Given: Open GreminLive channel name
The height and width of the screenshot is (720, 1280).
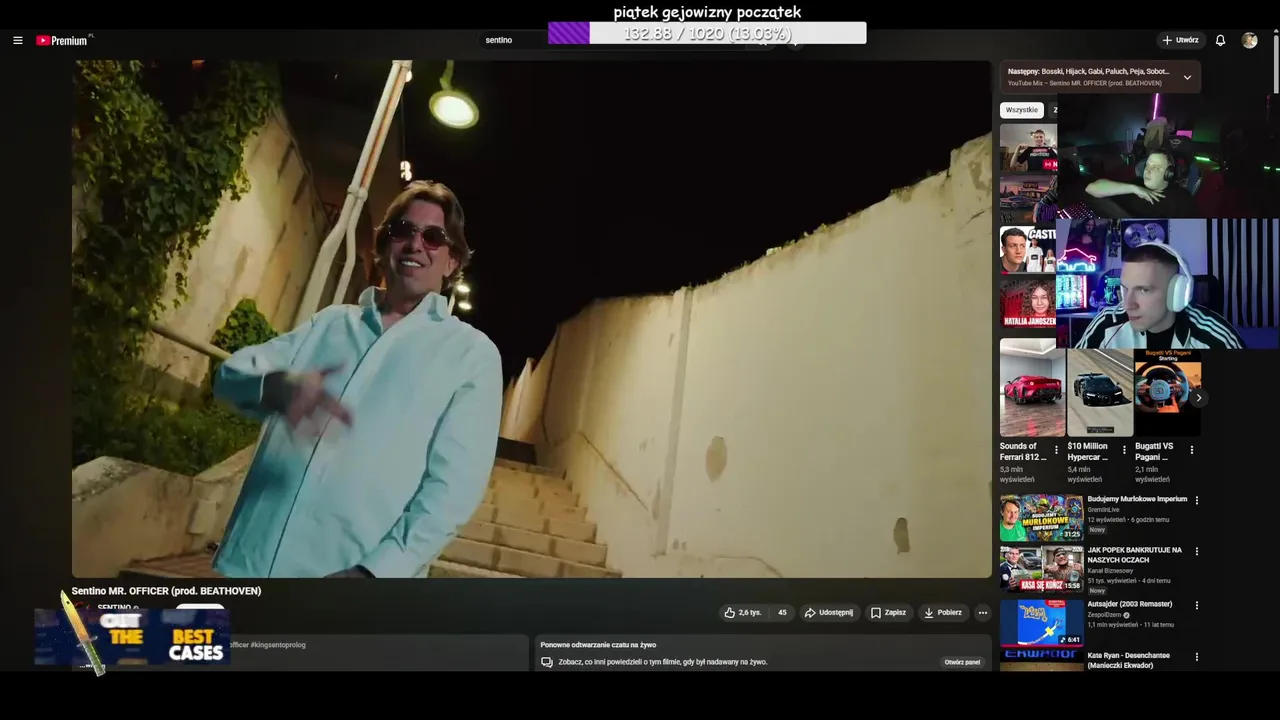Looking at the screenshot, I should 1103,510.
